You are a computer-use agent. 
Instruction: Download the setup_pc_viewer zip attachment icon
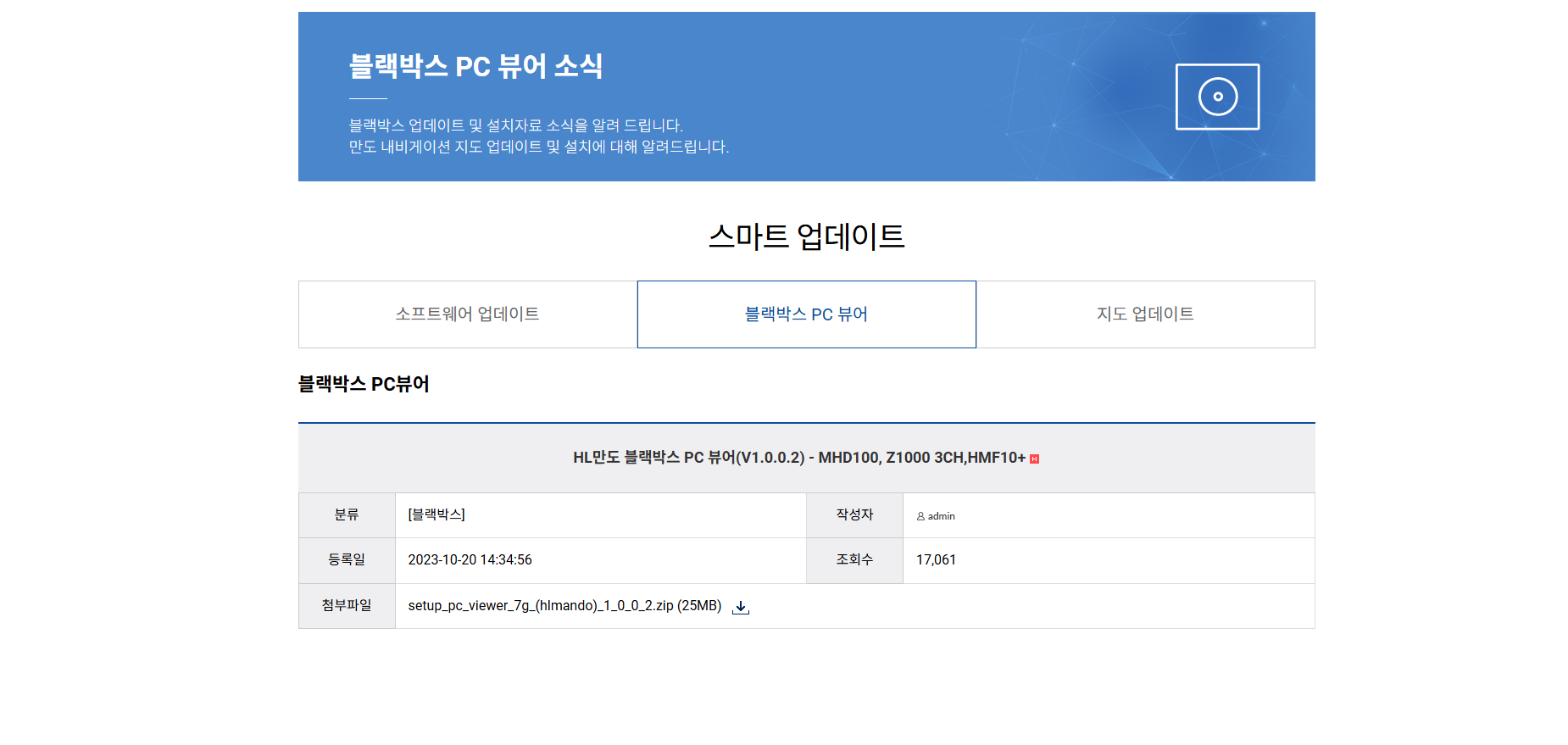(741, 607)
